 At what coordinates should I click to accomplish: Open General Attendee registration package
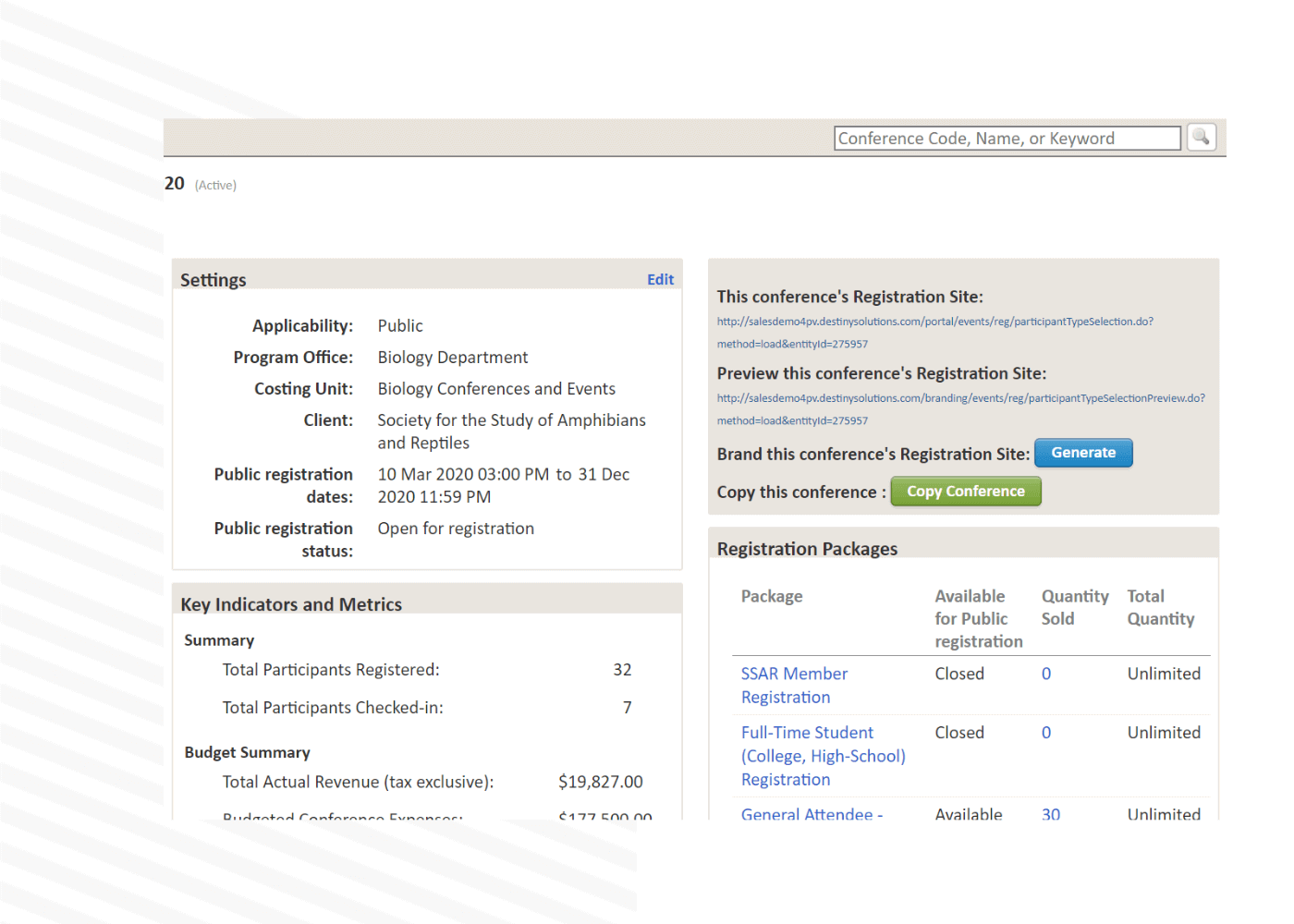(811, 814)
